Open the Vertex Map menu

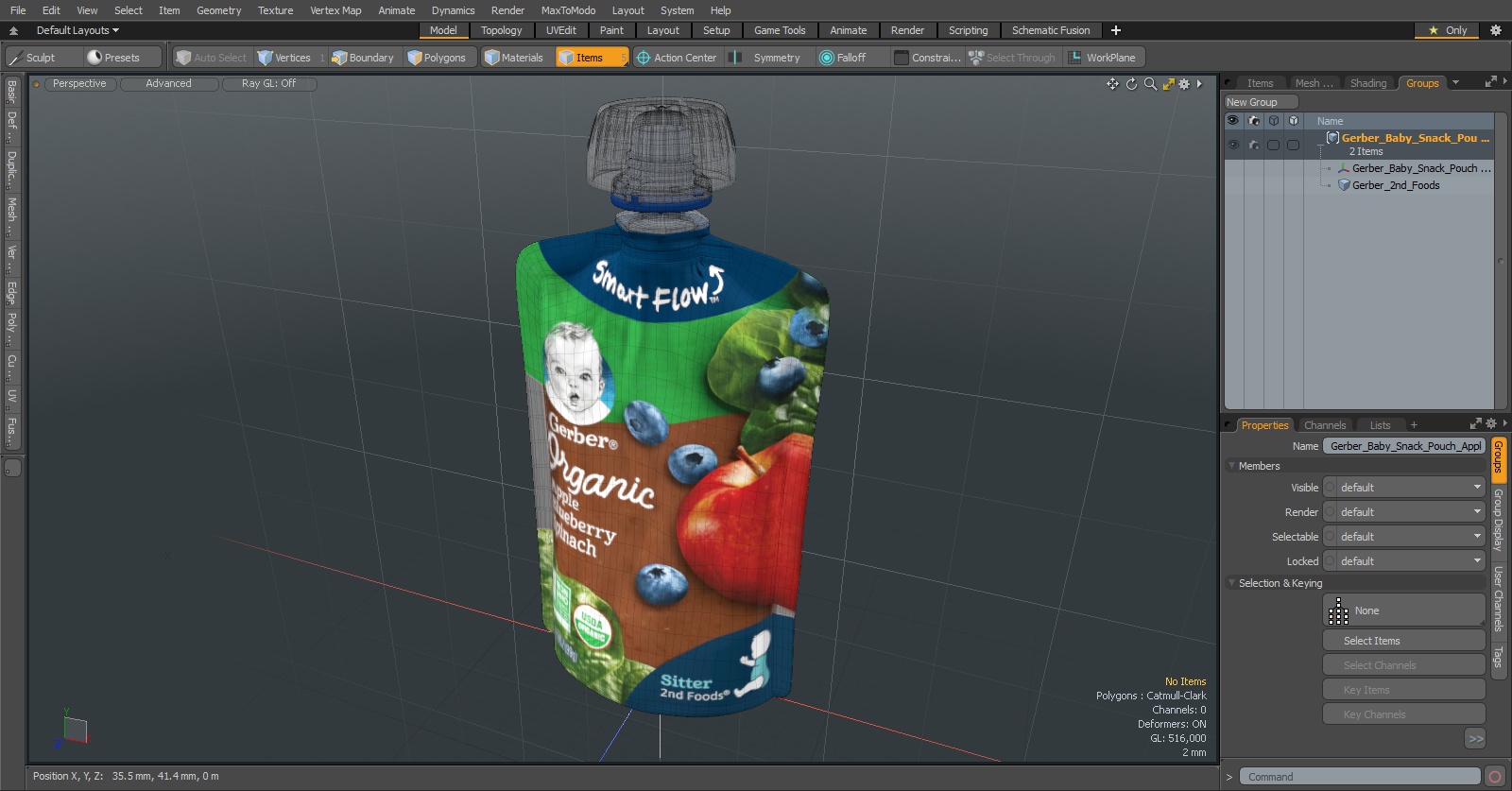[x=335, y=10]
